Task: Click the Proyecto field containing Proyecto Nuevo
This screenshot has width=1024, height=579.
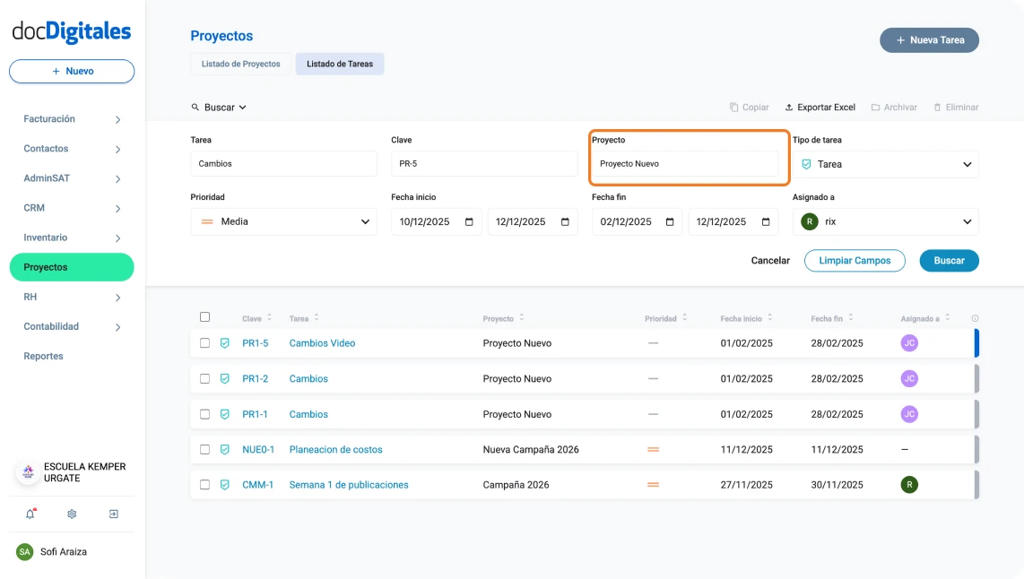Action: click(688, 164)
